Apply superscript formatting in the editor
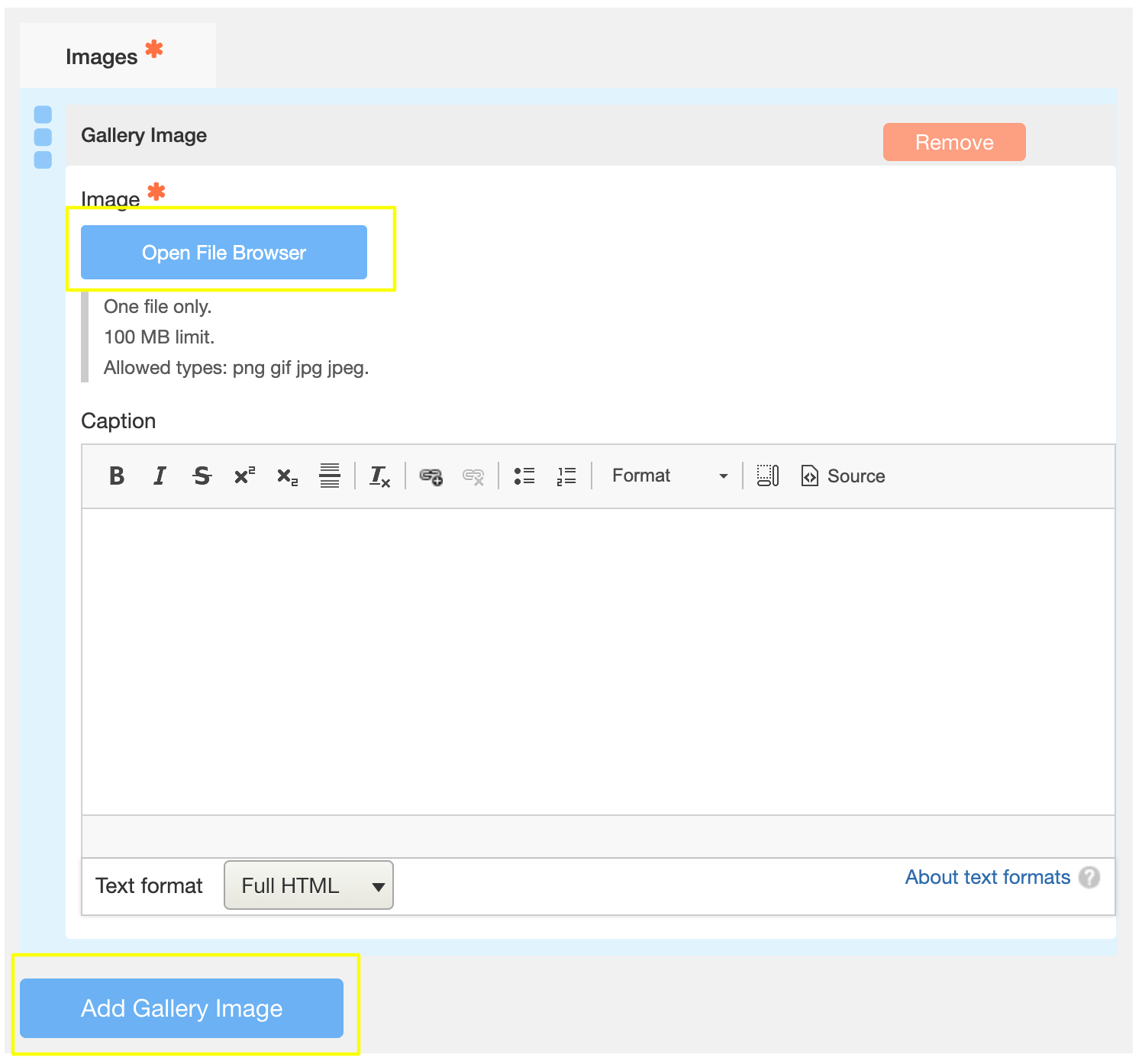Image resolution: width=1142 pixels, height=1064 pixels. click(x=244, y=476)
